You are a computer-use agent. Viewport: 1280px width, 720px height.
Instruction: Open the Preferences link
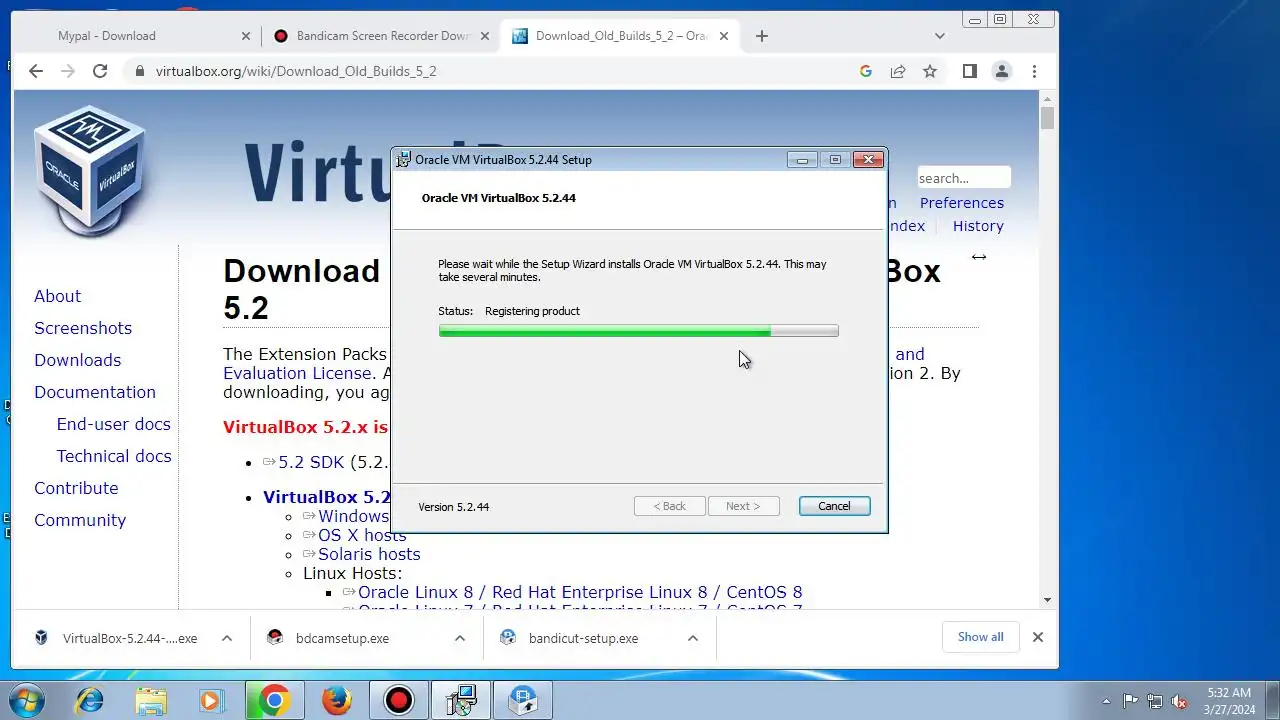(961, 203)
